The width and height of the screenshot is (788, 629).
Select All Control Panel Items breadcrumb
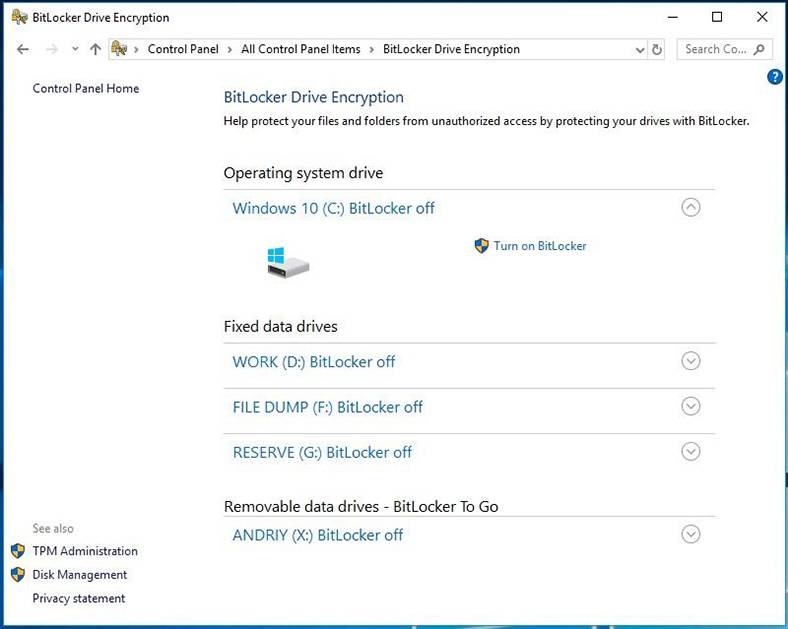pyautogui.click(x=301, y=49)
